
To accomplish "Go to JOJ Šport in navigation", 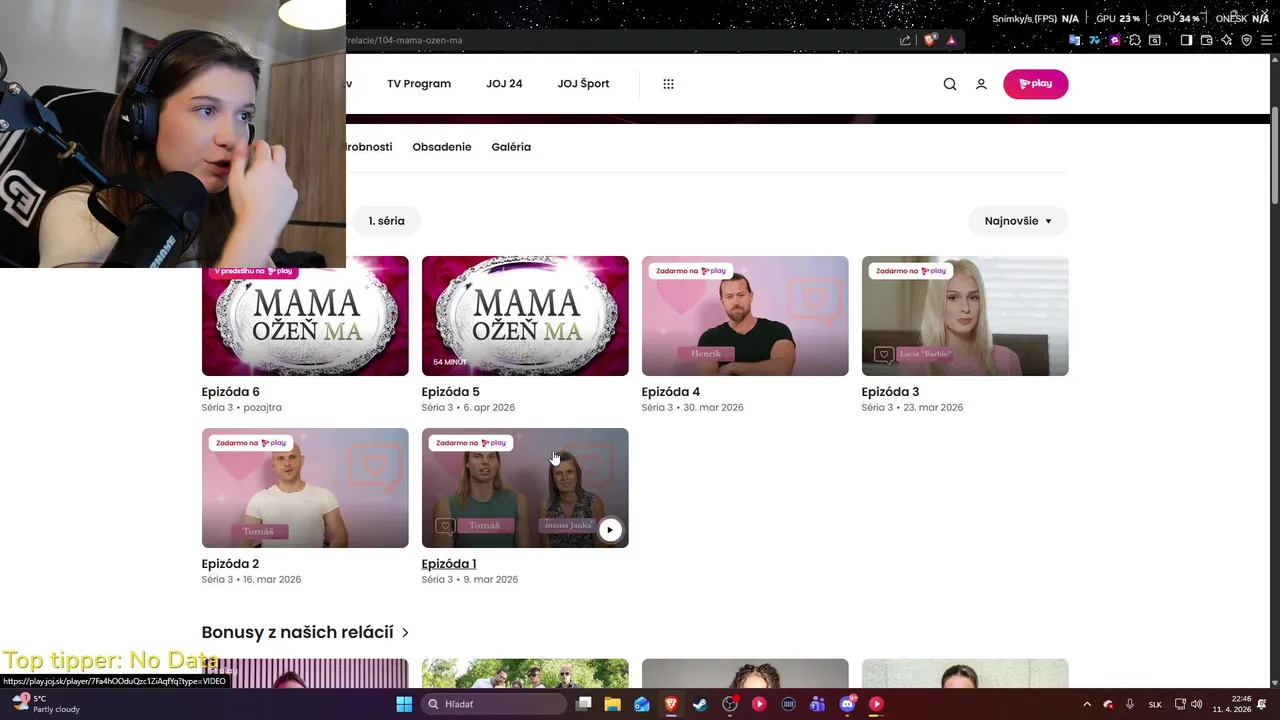I will click(x=583, y=84).
